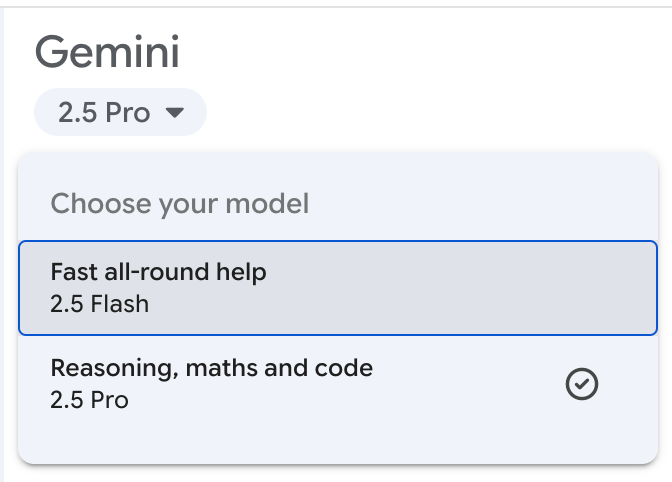Viewport: 672px width, 482px height.
Task: Click the Fast all-round help title text
Action: click(x=158, y=271)
